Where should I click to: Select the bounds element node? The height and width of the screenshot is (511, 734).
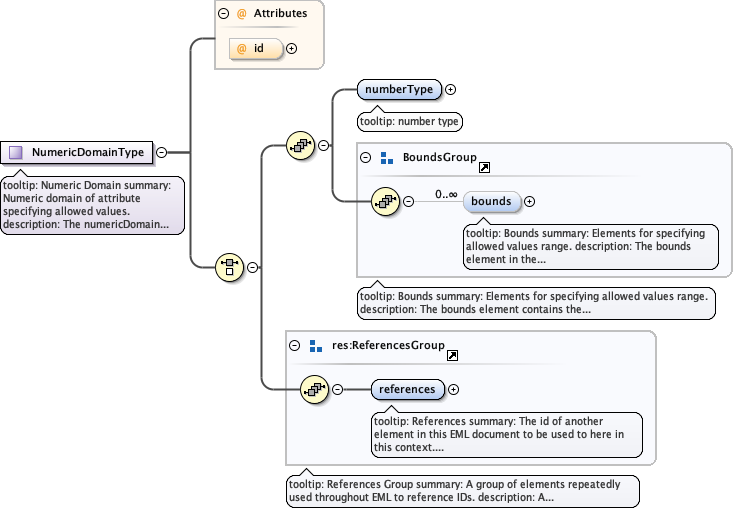point(491,201)
